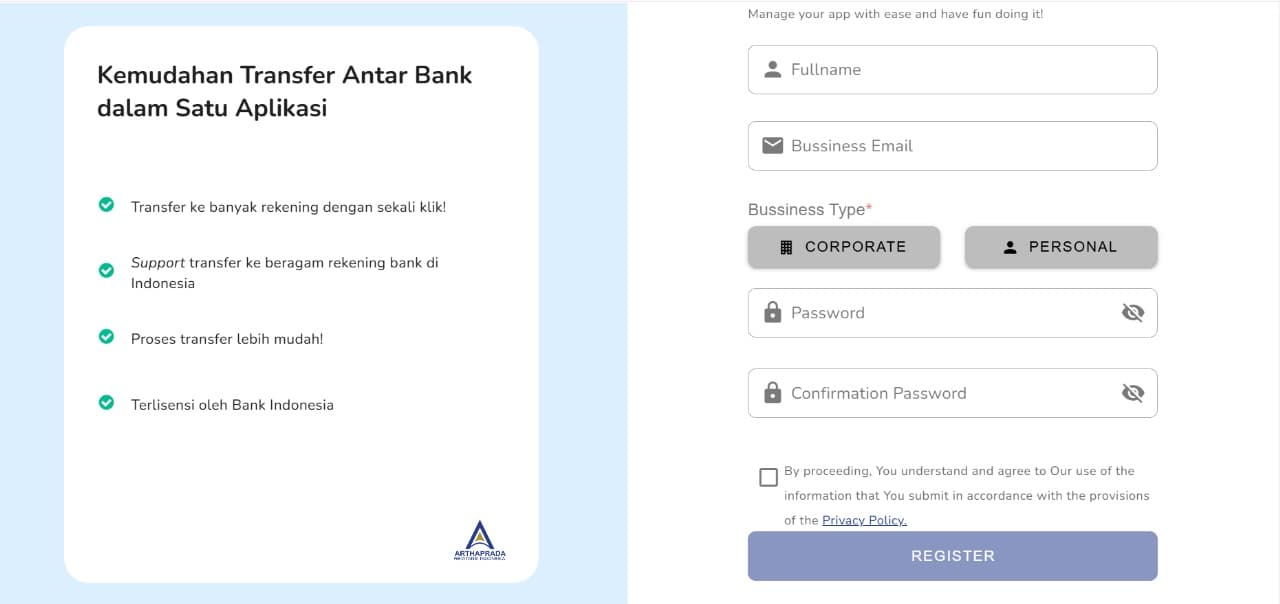Show the Password field characters
The width and height of the screenshot is (1280, 604).
1132,313
